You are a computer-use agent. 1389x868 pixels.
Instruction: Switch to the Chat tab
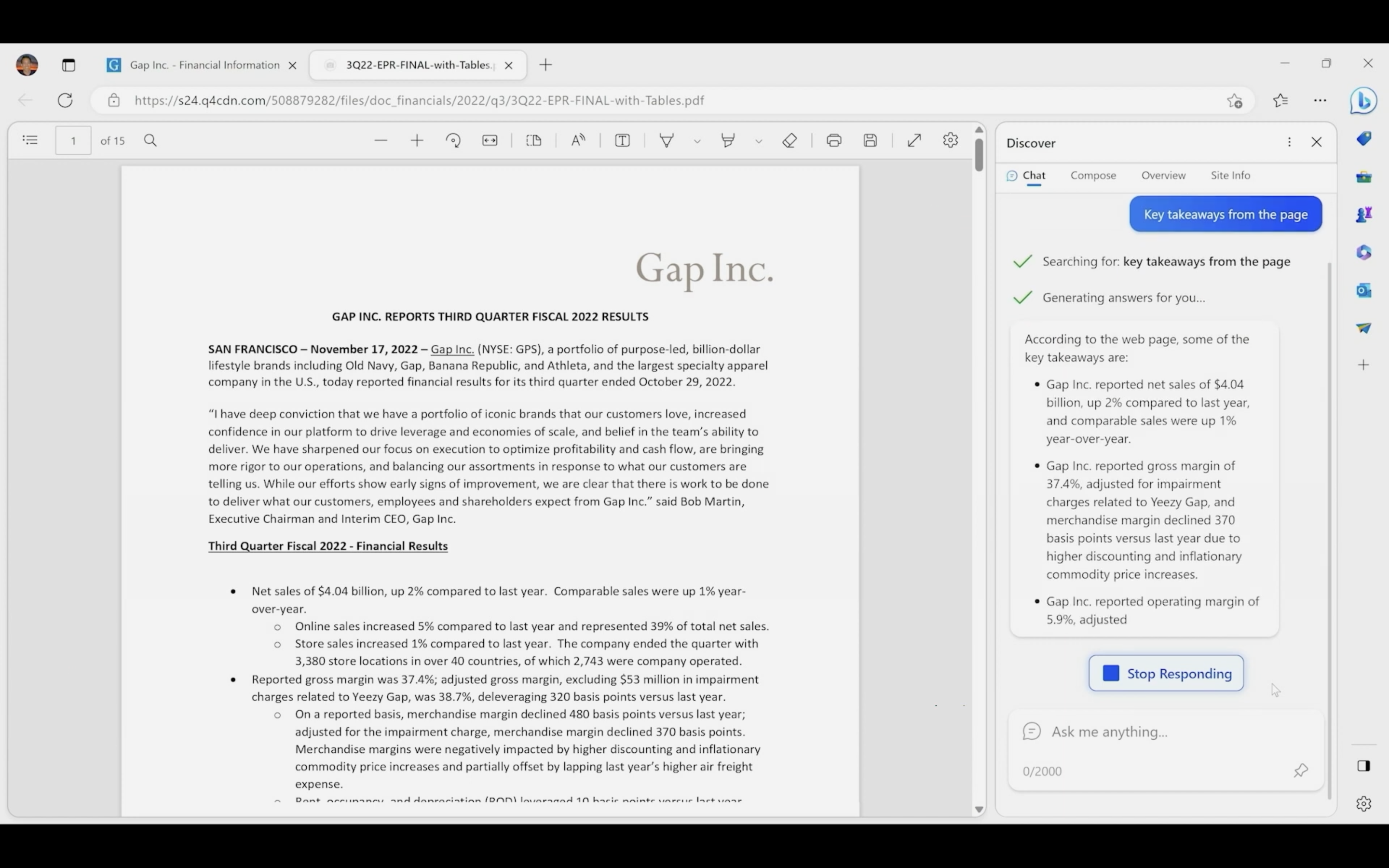1026,176
